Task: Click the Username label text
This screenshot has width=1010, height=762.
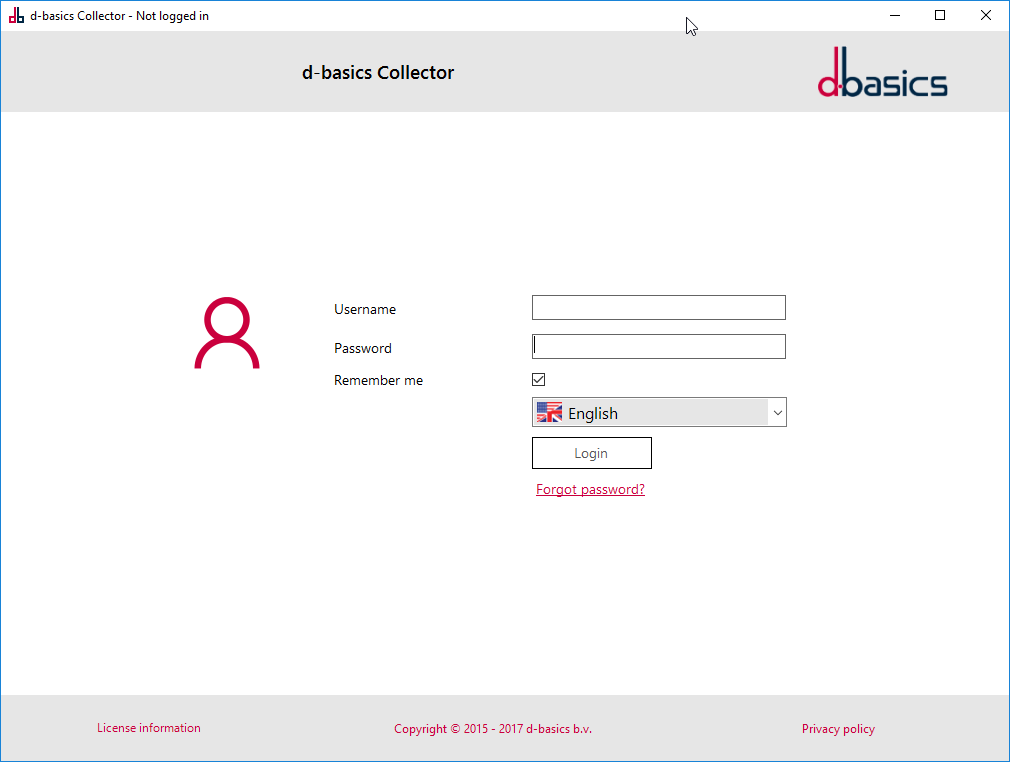Action: (365, 309)
